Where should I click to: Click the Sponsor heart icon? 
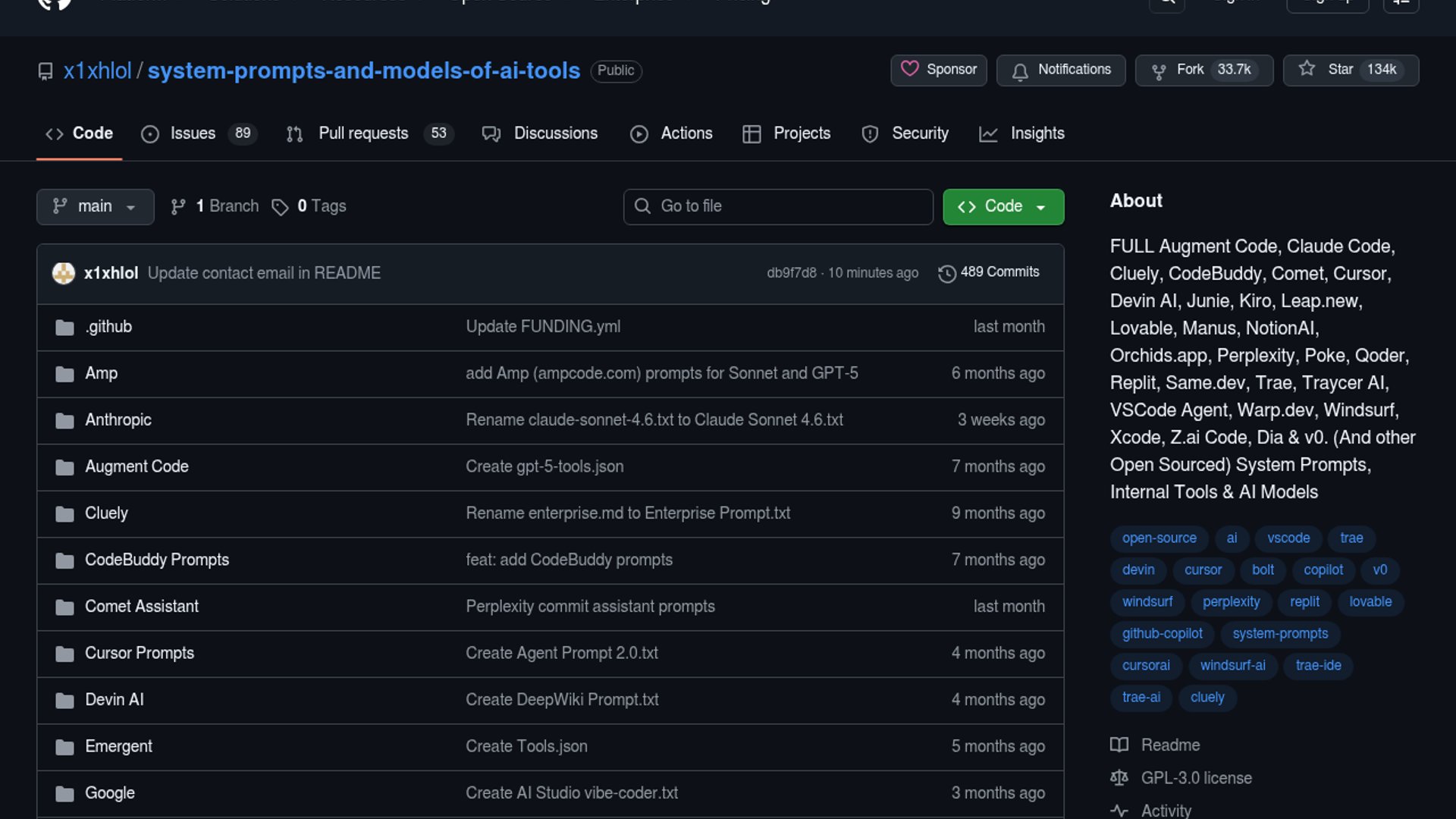(909, 69)
